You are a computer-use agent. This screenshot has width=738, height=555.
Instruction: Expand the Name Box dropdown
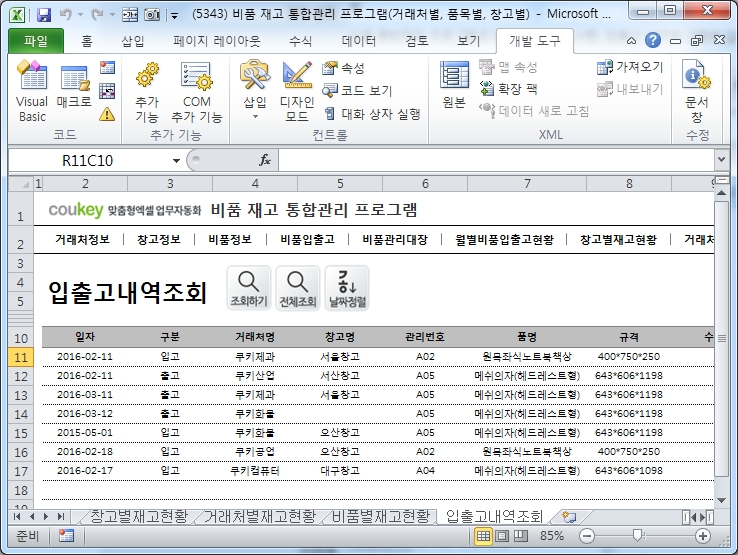point(176,161)
